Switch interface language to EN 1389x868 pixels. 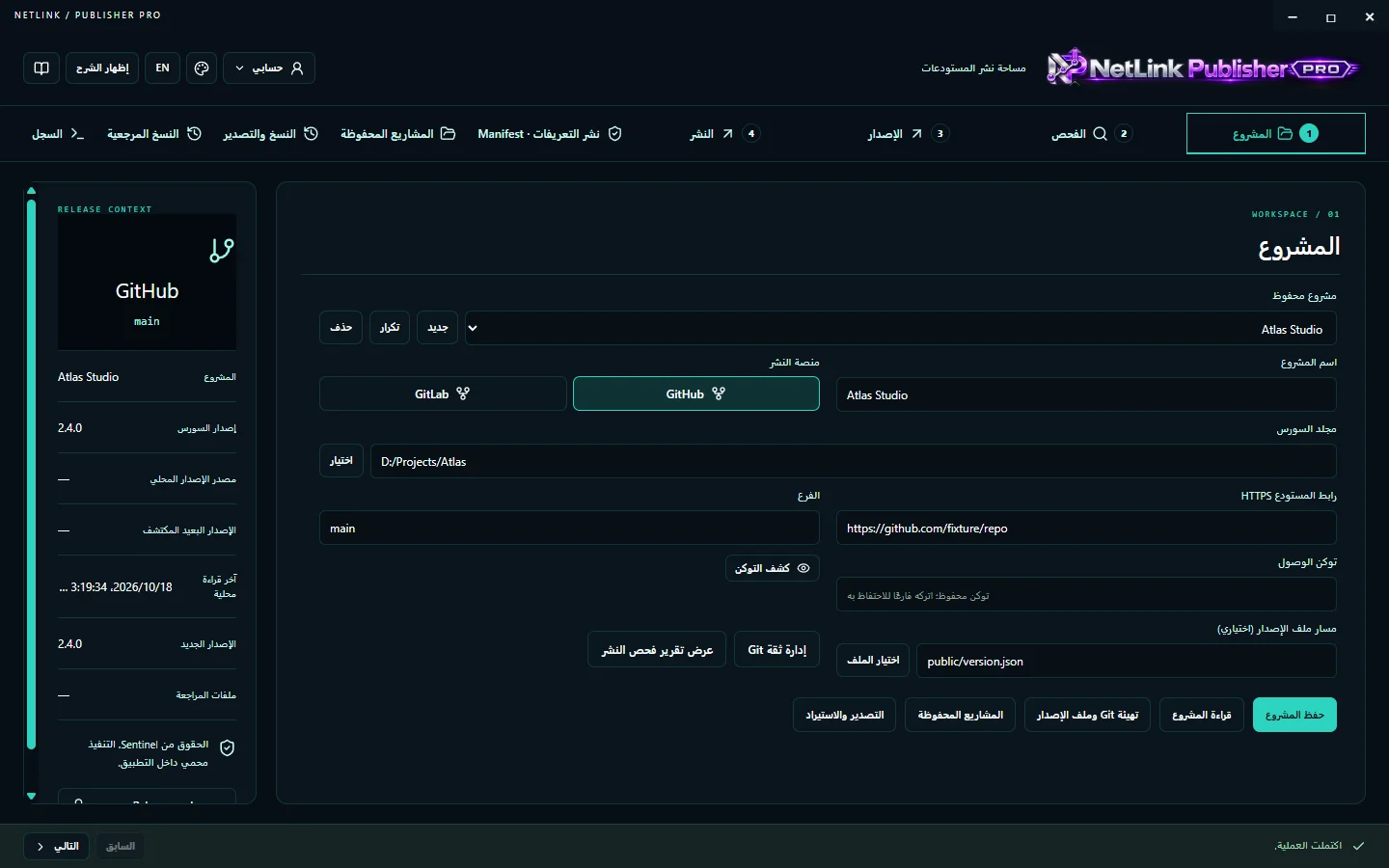[162, 68]
